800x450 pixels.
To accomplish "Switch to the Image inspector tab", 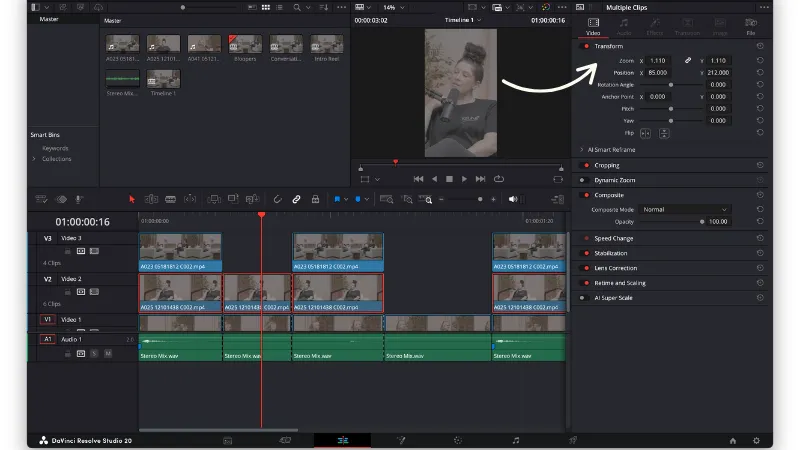I will pos(720,27).
